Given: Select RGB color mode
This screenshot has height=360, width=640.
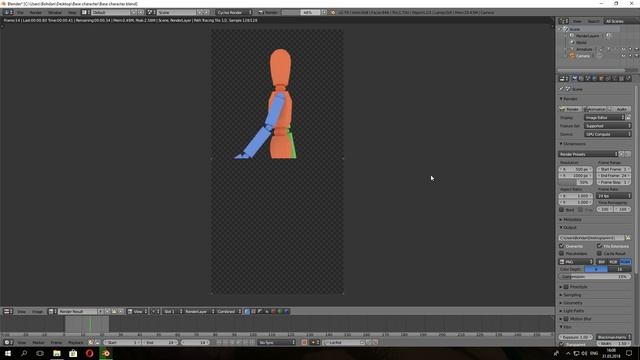Looking at the screenshot, I should [x=613, y=262].
